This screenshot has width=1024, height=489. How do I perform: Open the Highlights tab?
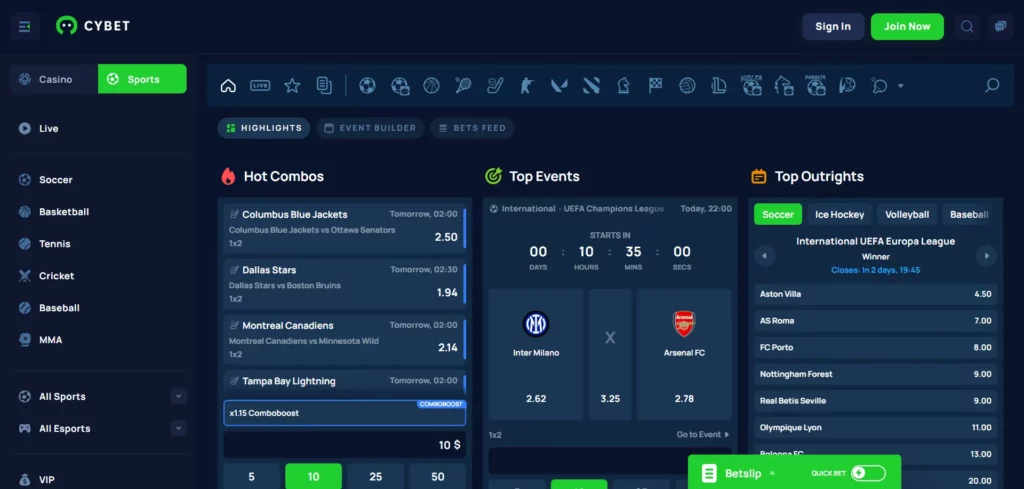(264, 128)
